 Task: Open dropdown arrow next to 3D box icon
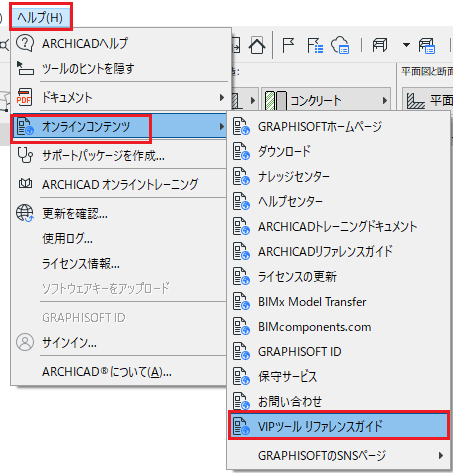pyautogui.click(x=406, y=45)
